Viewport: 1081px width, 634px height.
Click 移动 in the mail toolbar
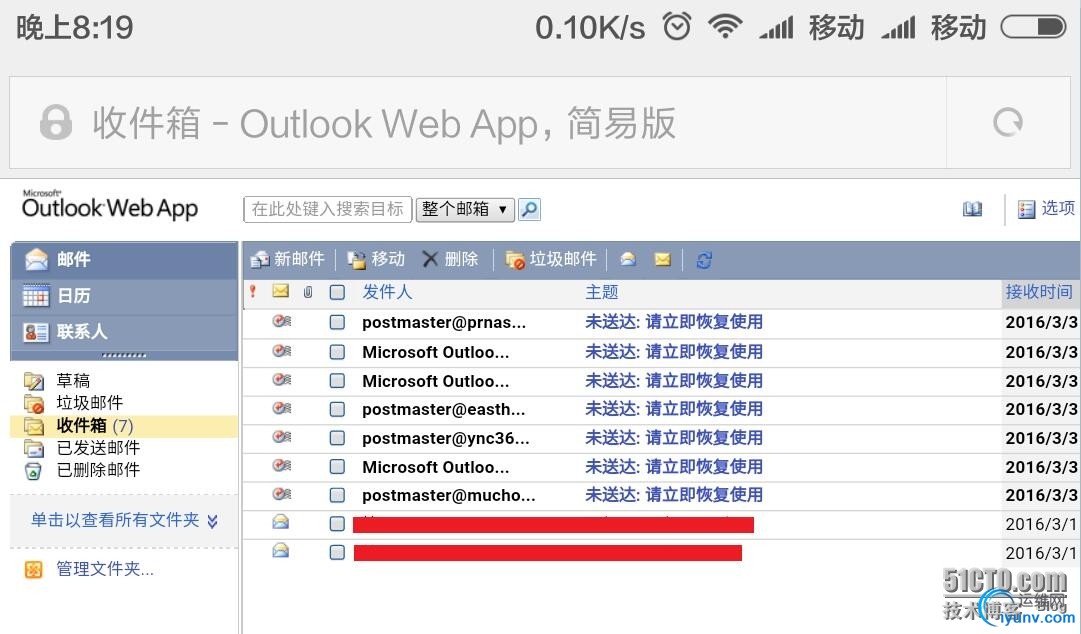pos(376,259)
